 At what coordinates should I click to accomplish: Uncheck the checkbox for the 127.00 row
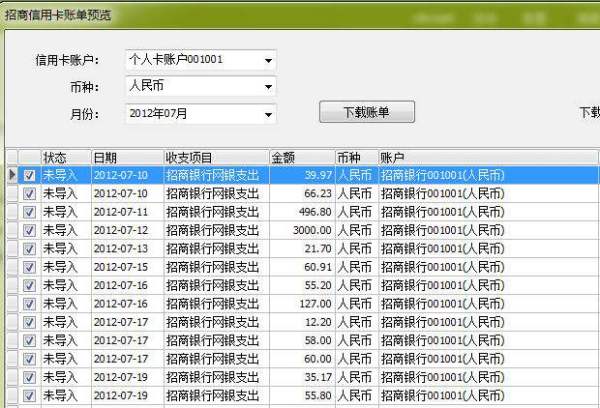[29, 304]
